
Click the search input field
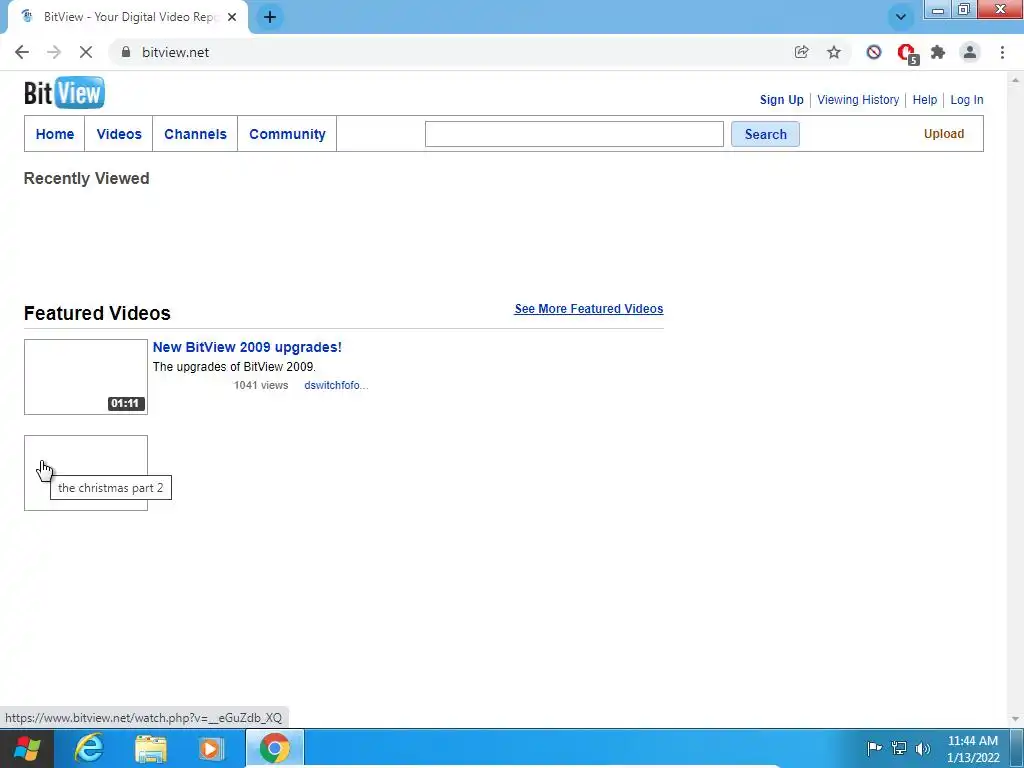pos(574,134)
